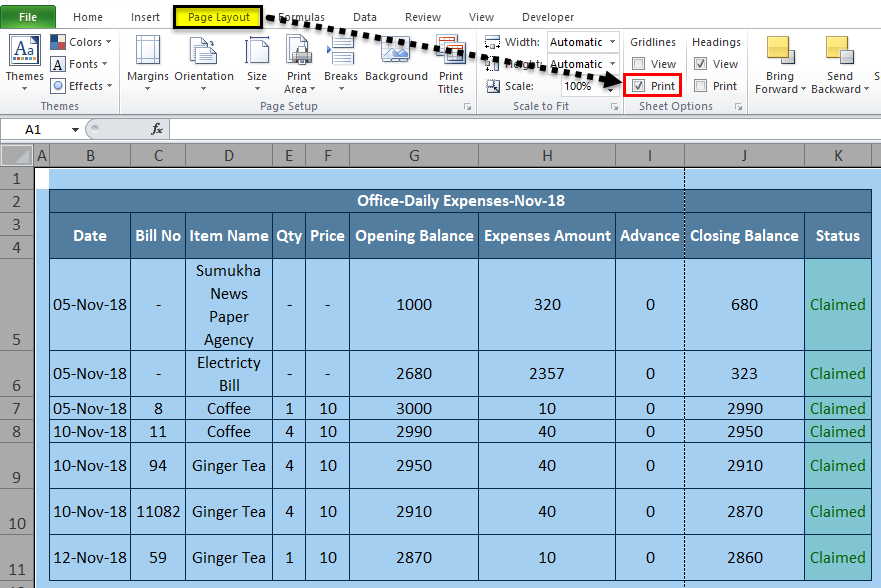Disable the Gridlines Print checkbox
881x588 pixels.
(x=639, y=86)
